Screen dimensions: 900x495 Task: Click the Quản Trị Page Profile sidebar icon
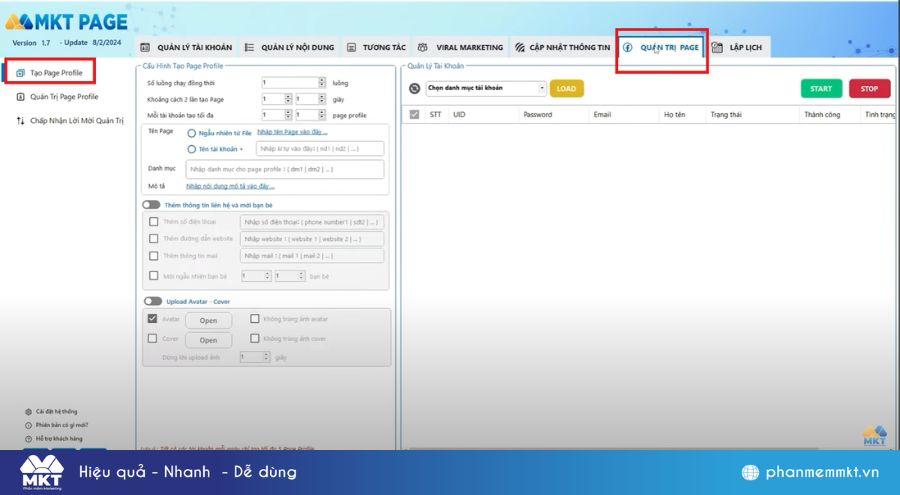[21, 97]
